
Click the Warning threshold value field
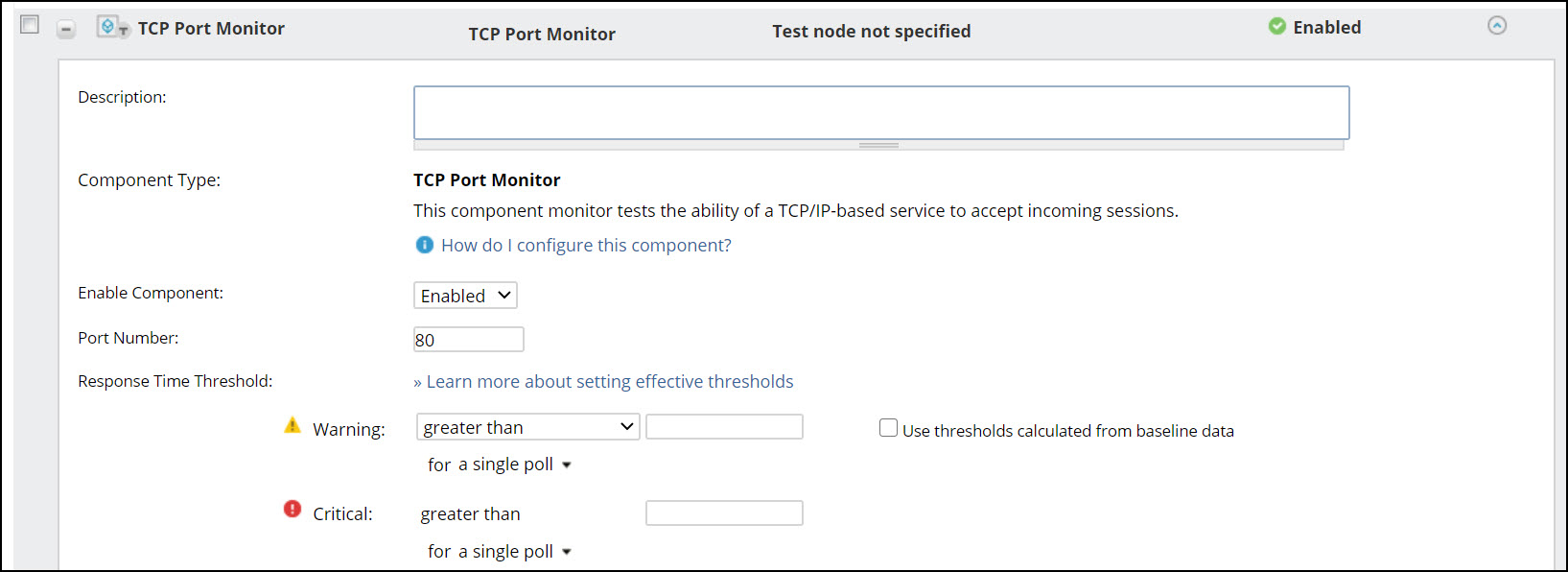724,427
